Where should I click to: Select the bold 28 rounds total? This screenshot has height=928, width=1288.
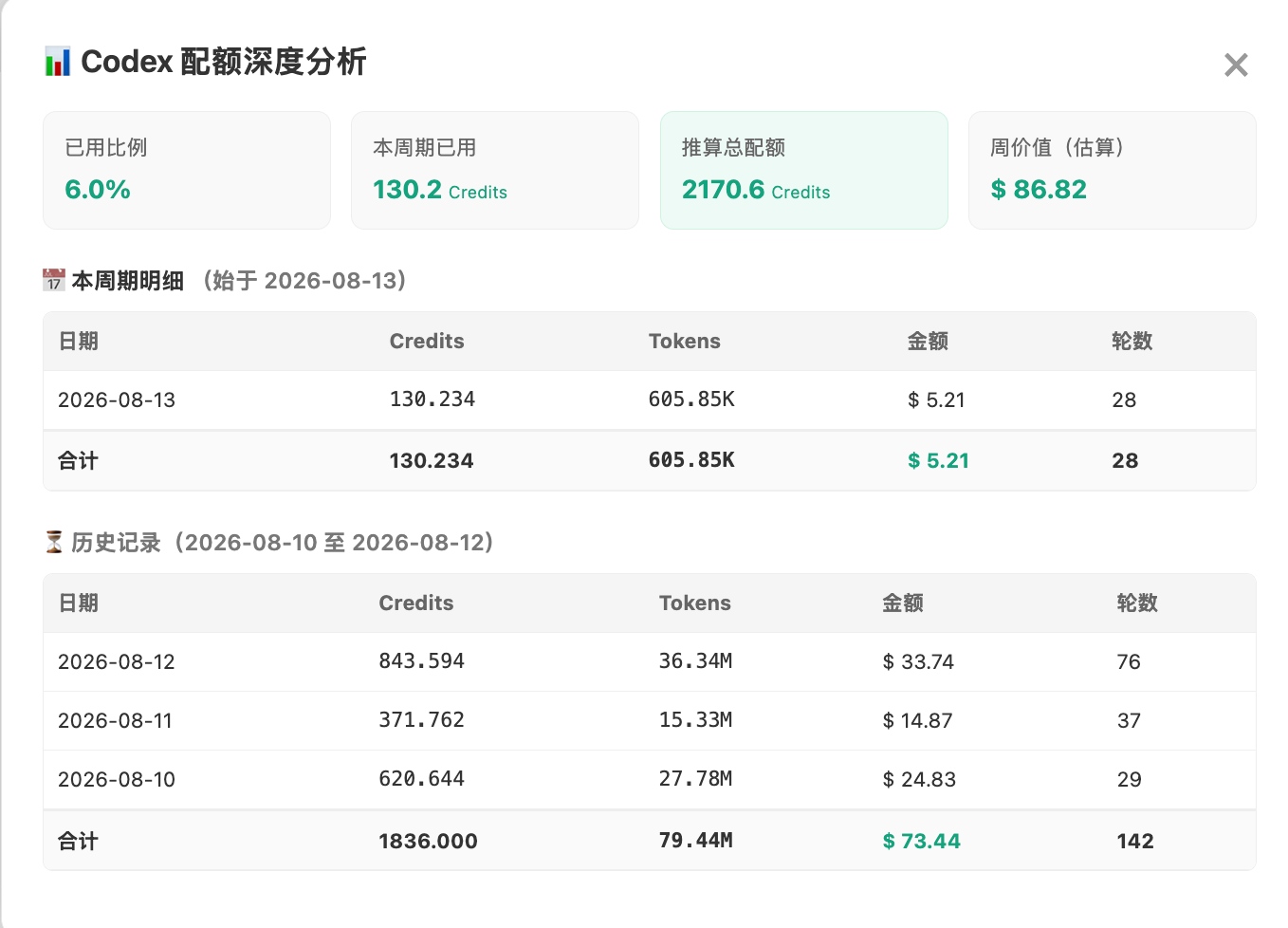point(1125,461)
